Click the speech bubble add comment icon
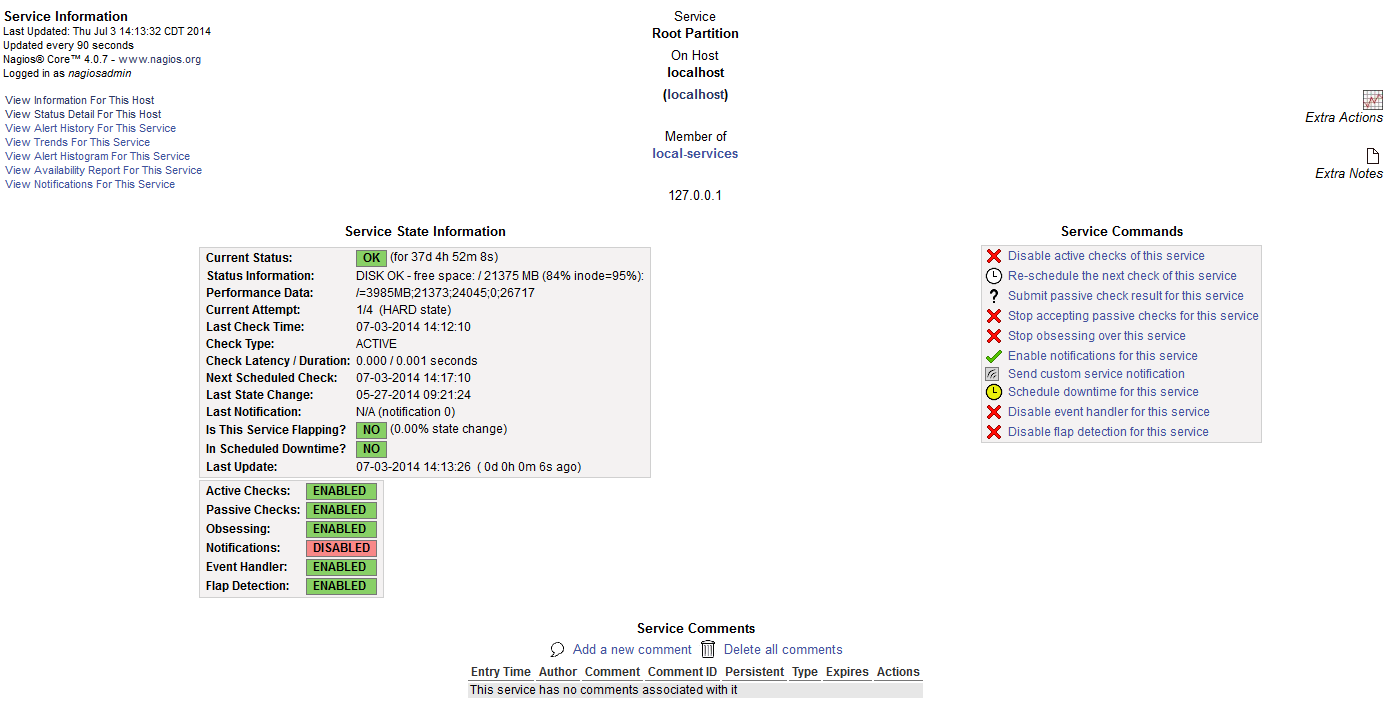This screenshot has width=1396, height=710. (558, 650)
